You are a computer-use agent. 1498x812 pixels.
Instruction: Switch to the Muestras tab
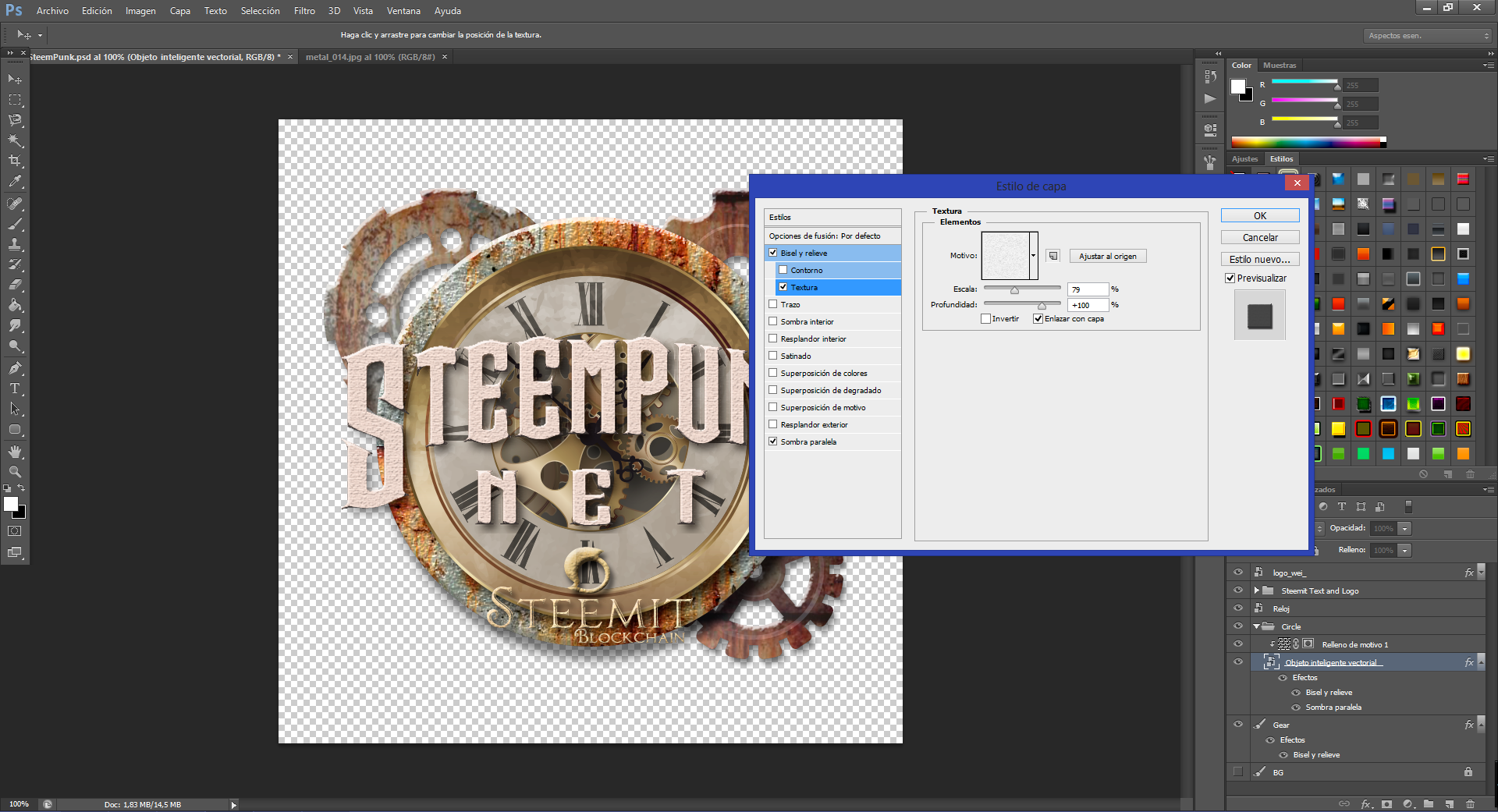(1280, 66)
